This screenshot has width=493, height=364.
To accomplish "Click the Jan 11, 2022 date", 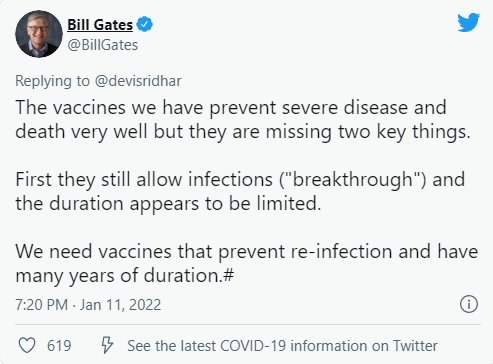I will [120, 305].
